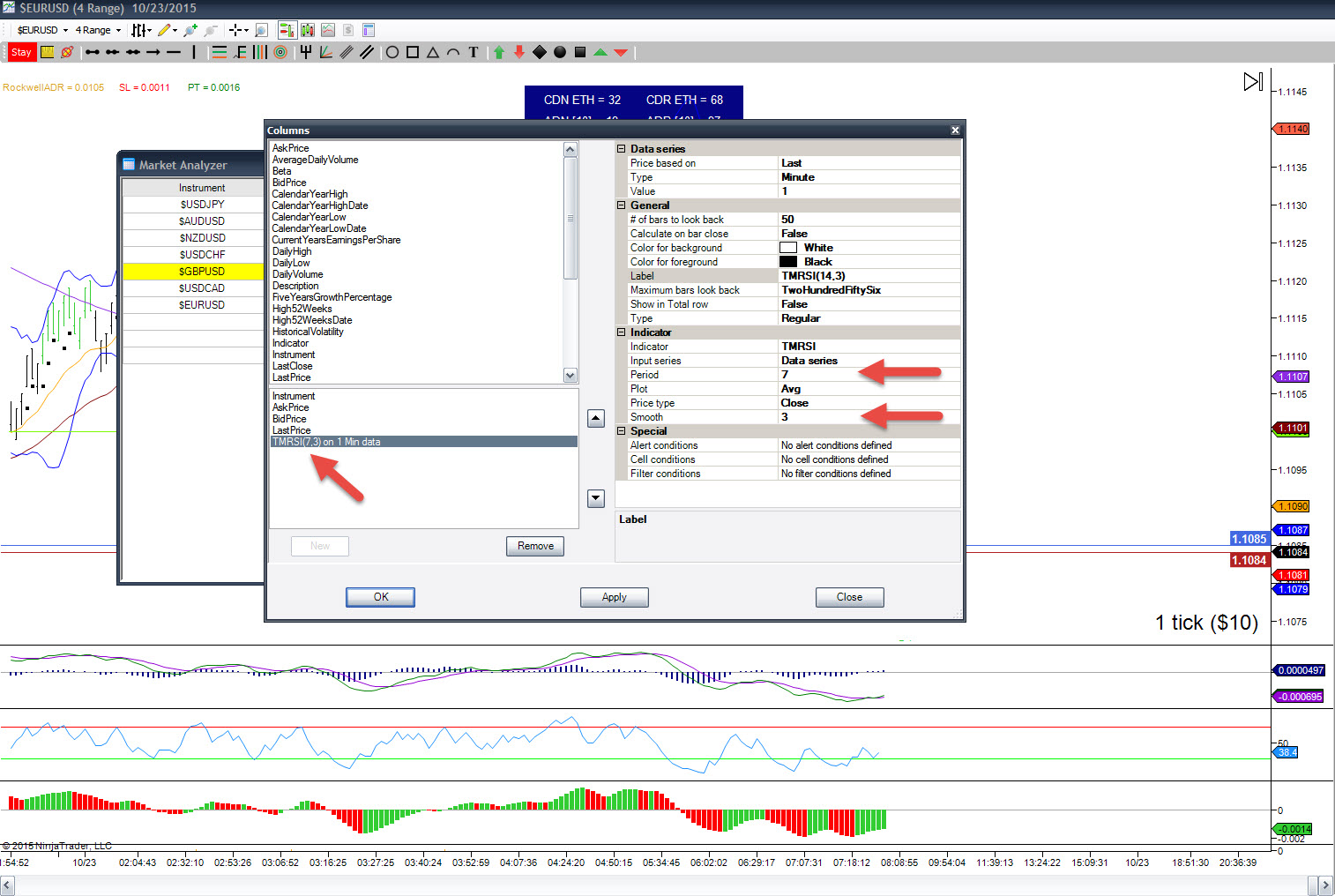Open the drawing tools pencil dropdown
Image resolution: width=1335 pixels, height=896 pixels.
tap(168, 30)
